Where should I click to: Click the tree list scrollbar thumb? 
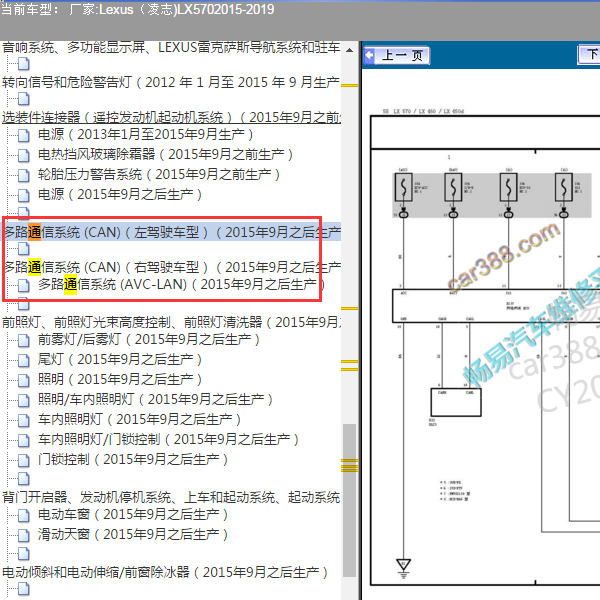pos(349,500)
